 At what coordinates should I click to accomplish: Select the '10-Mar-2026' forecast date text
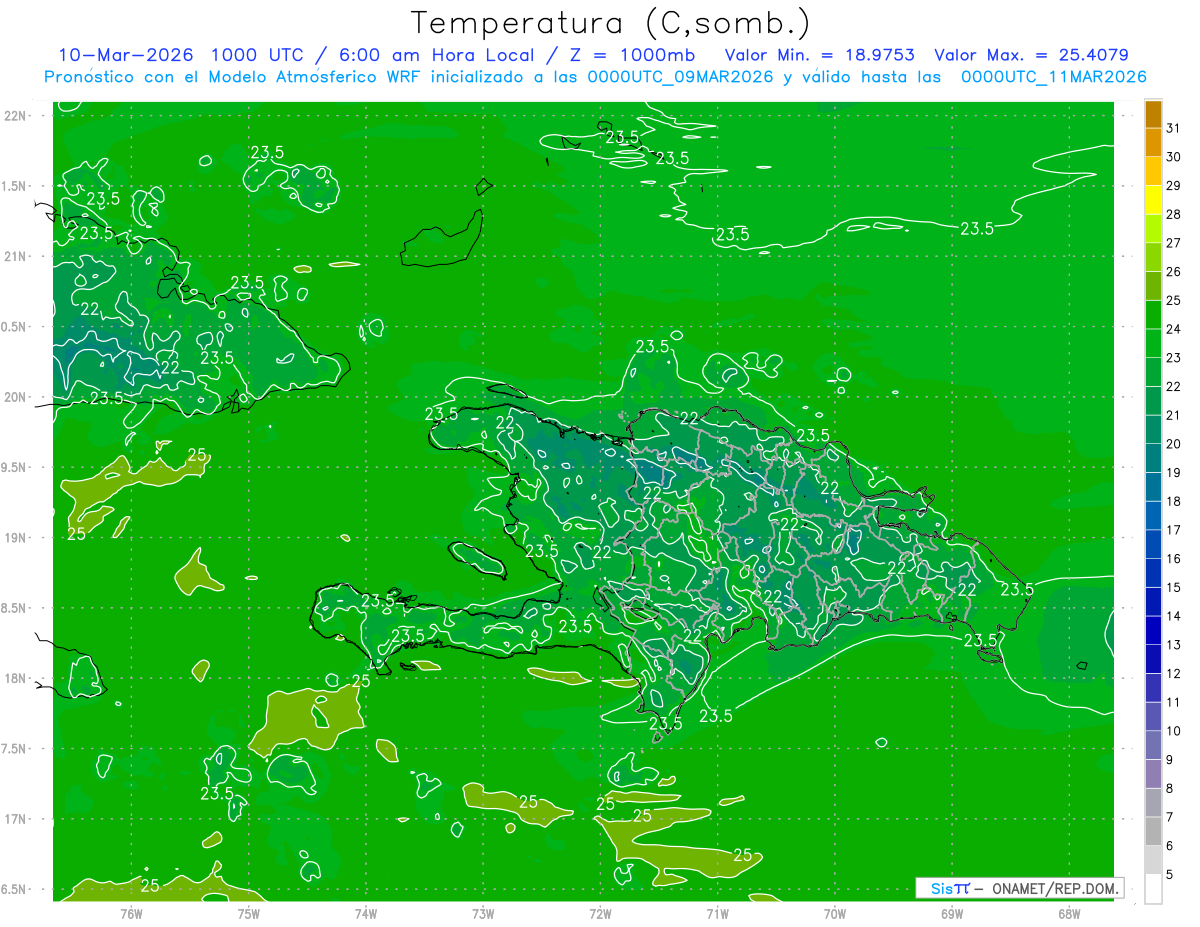click(126, 55)
